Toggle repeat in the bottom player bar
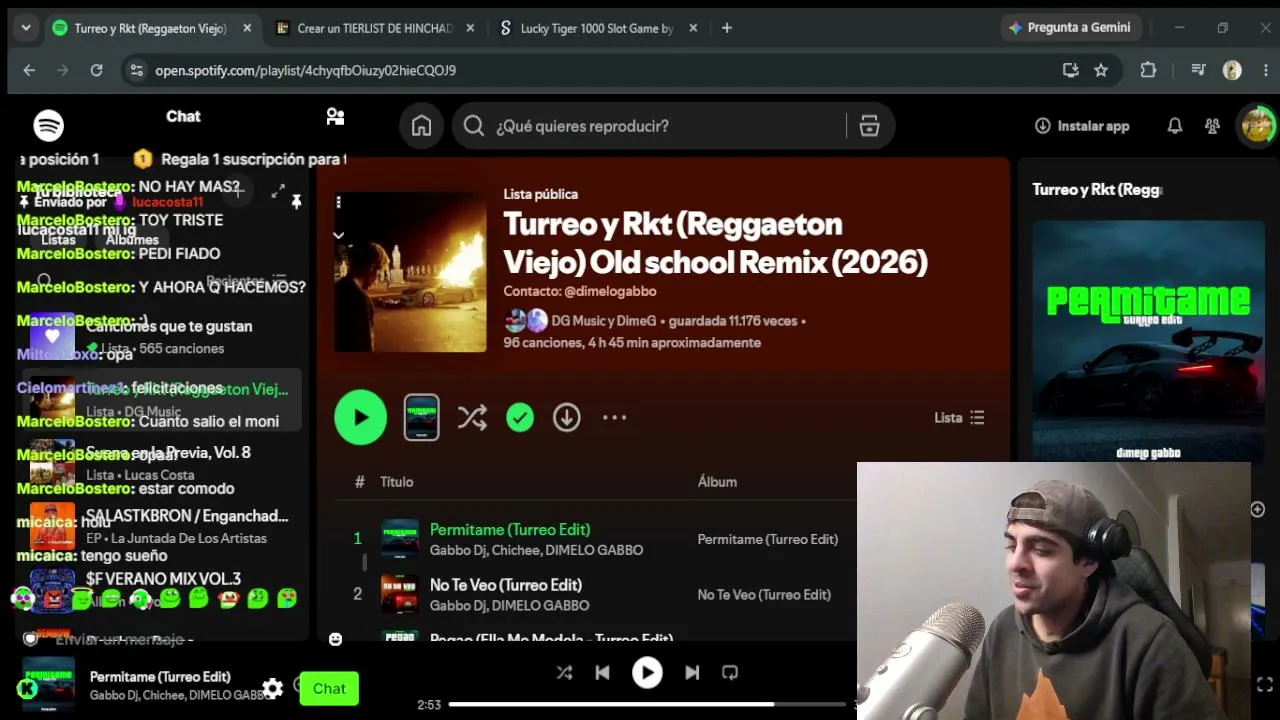The height and width of the screenshot is (720, 1280). [x=730, y=673]
